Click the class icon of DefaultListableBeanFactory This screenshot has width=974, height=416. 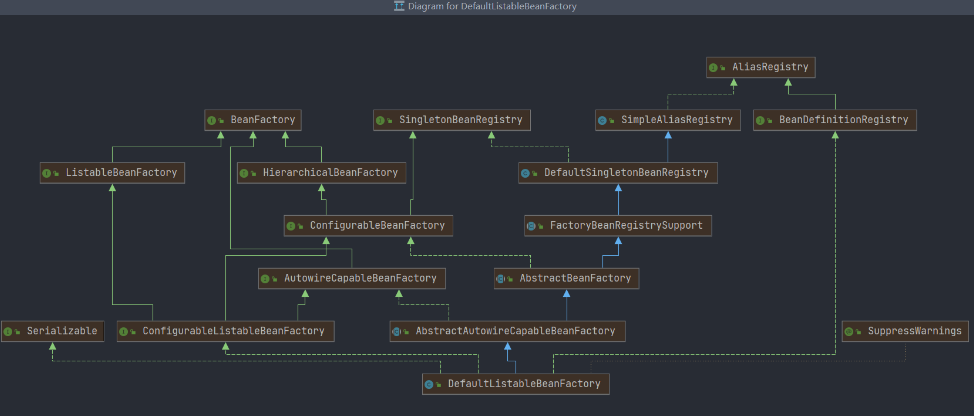coord(429,384)
